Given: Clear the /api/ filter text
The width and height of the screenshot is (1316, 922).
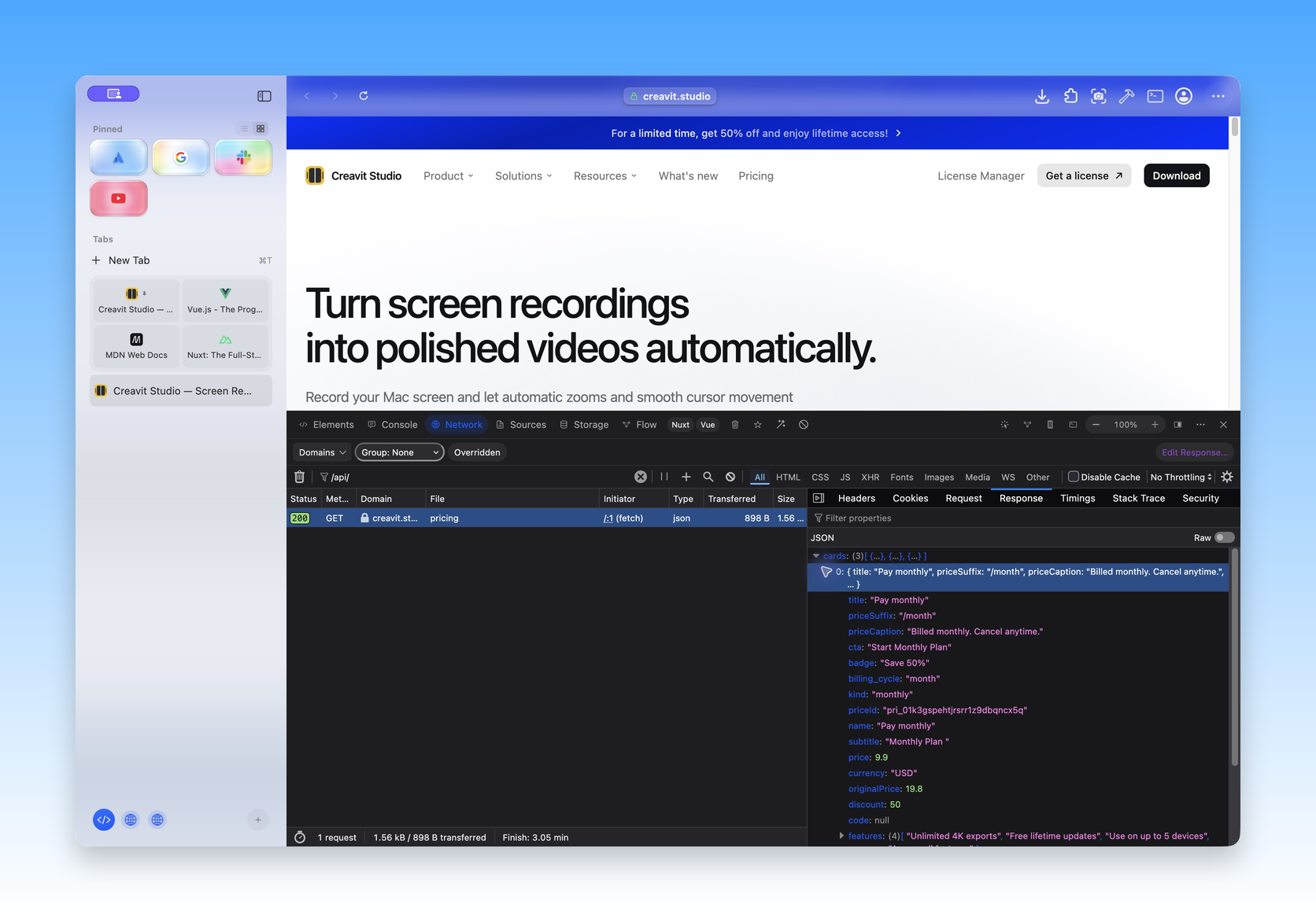Looking at the screenshot, I should pyautogui.click(x=641, y=477).
